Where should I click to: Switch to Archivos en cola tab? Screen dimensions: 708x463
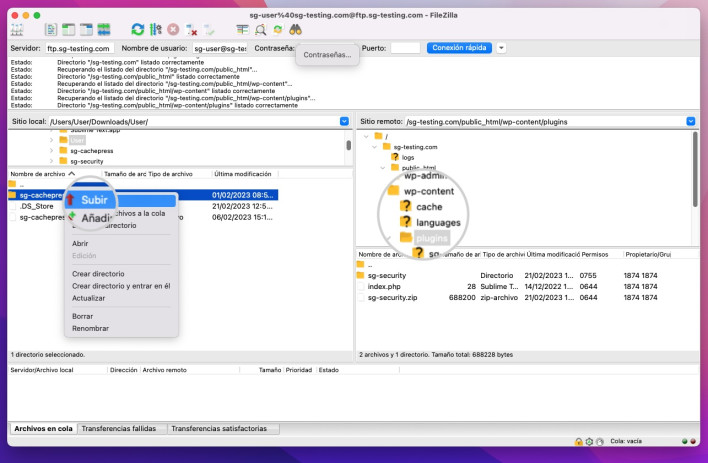click(43, 428)
